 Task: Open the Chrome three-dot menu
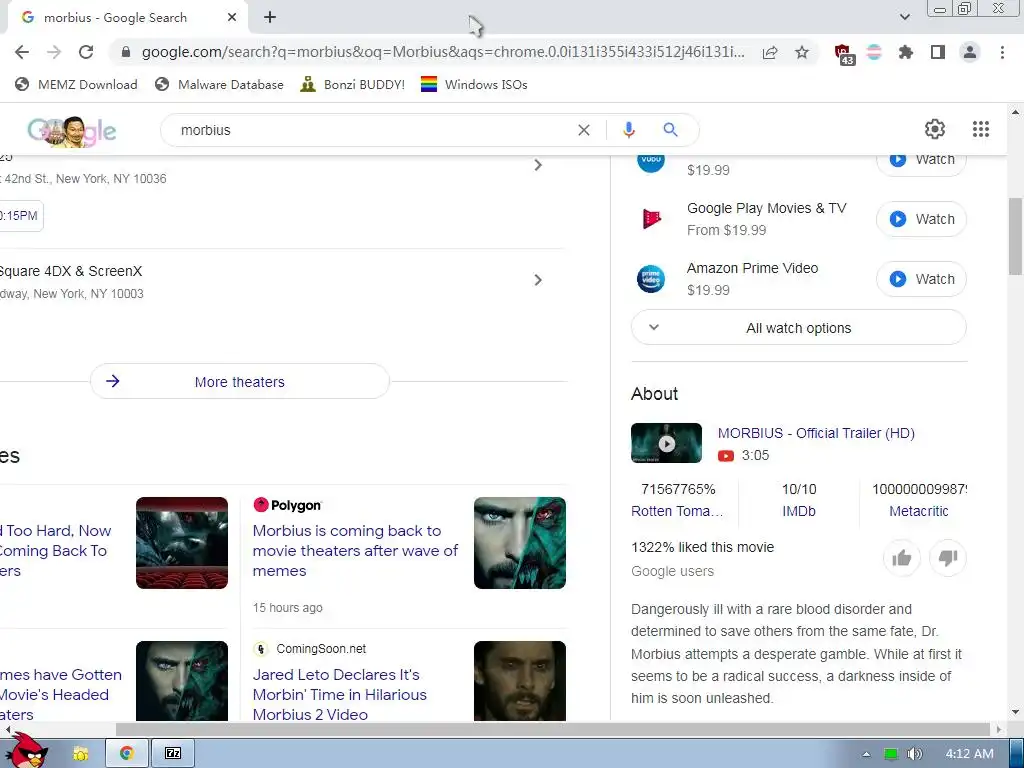point(1002,52)
